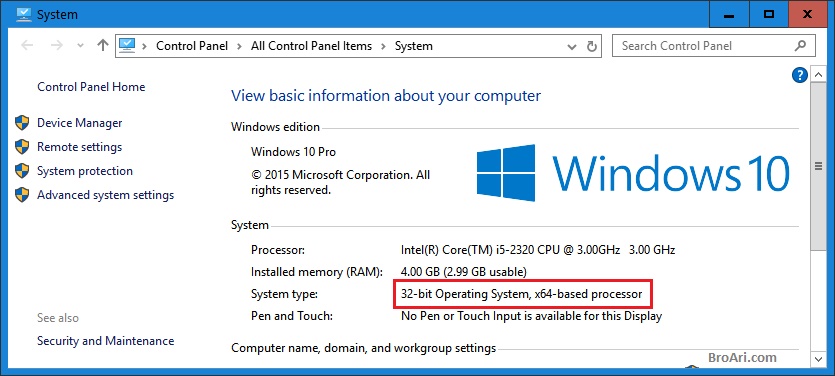Click the shield icon beside Device Manager
This screenshot has height=376, width=835.
pos(22,123)
